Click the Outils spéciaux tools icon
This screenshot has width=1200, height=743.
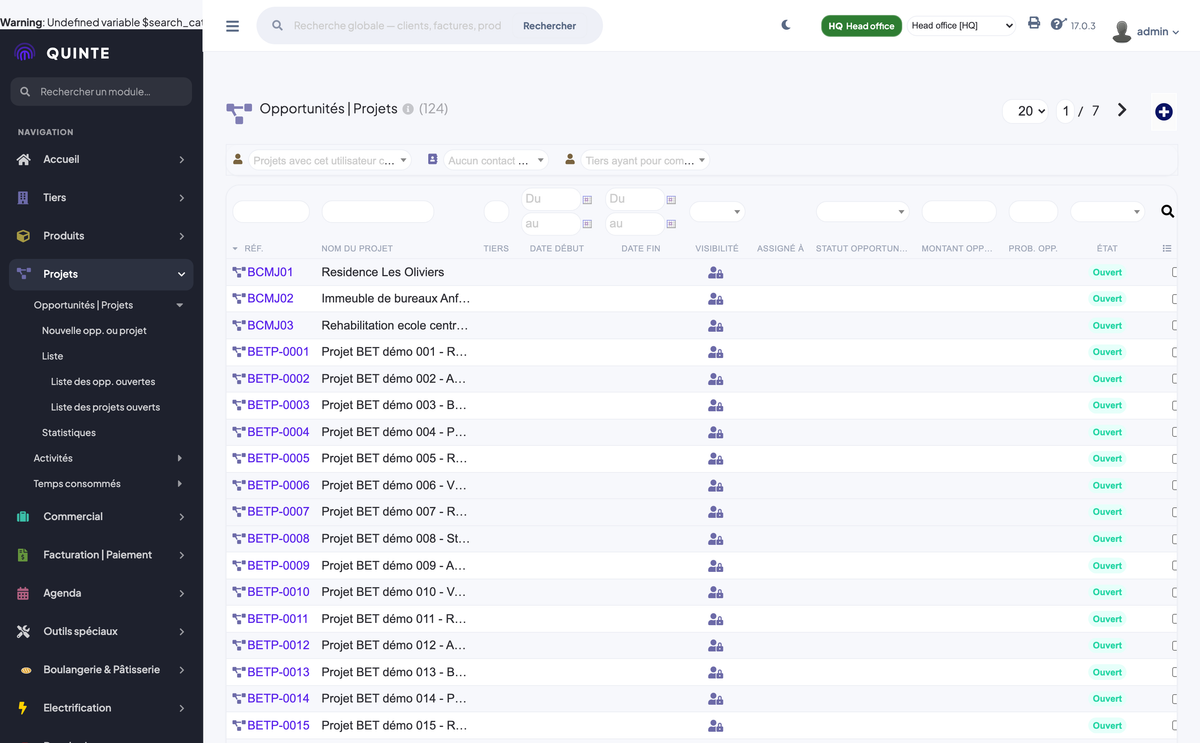click(23, 631)
